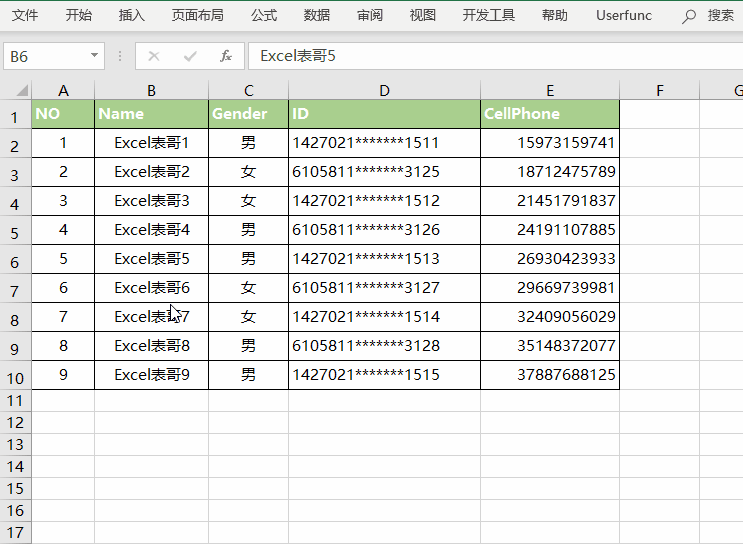743x544 pixels.
Task: Click the Select All corner triangle
Action: [x=22, y=90]
